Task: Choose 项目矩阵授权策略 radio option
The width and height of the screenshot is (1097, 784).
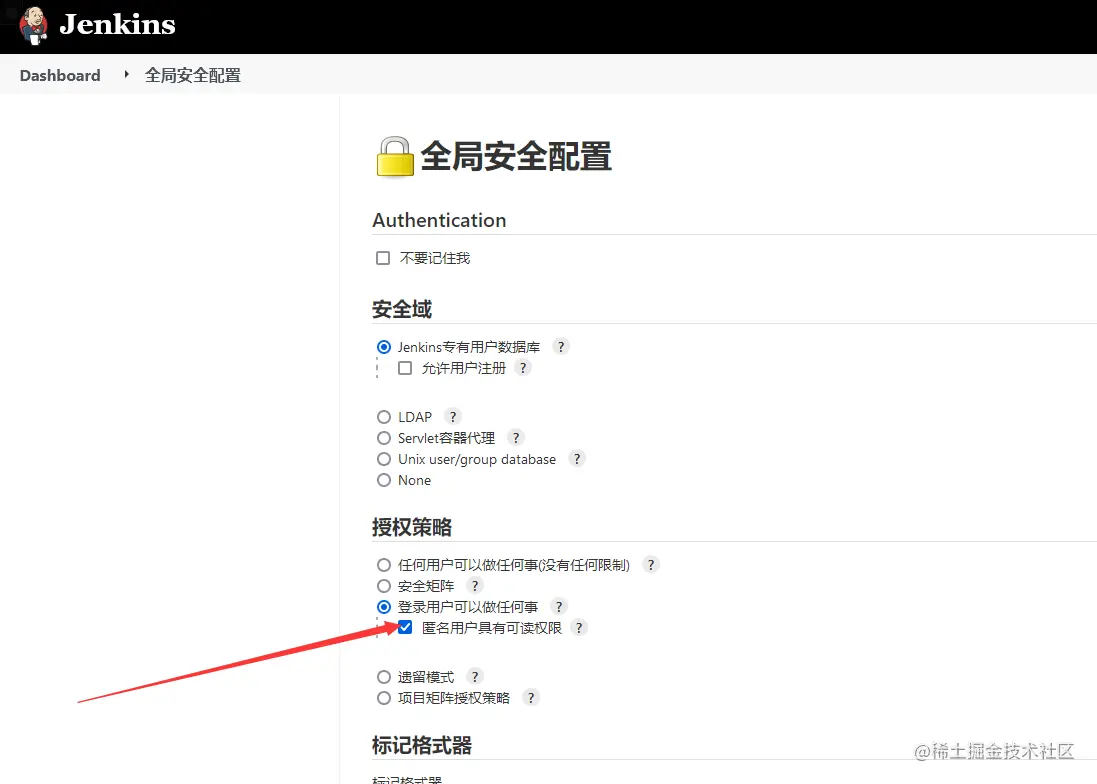Action: coord(383,697)
